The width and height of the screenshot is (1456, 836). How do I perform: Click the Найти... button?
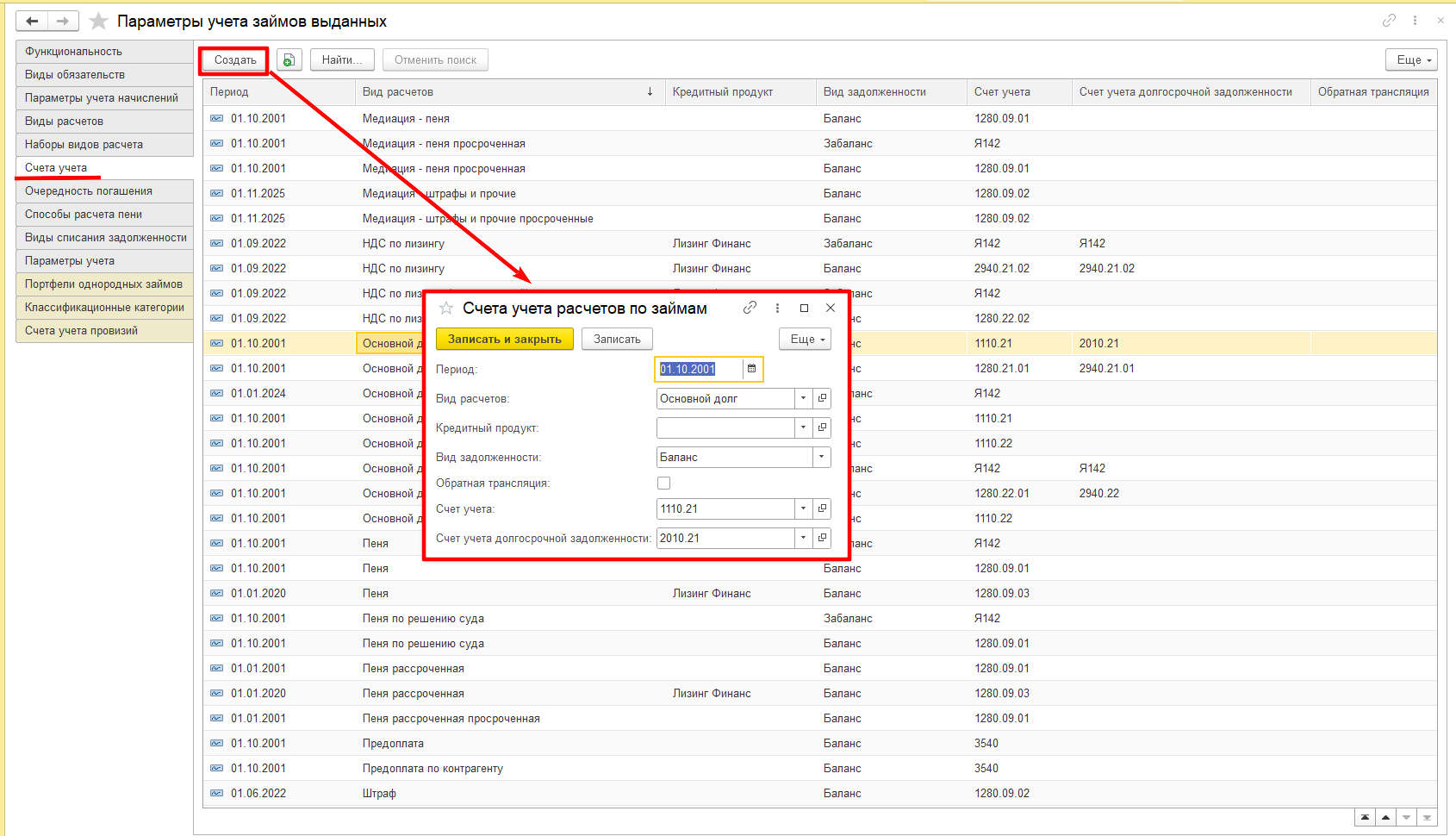[x=342, y=59]
